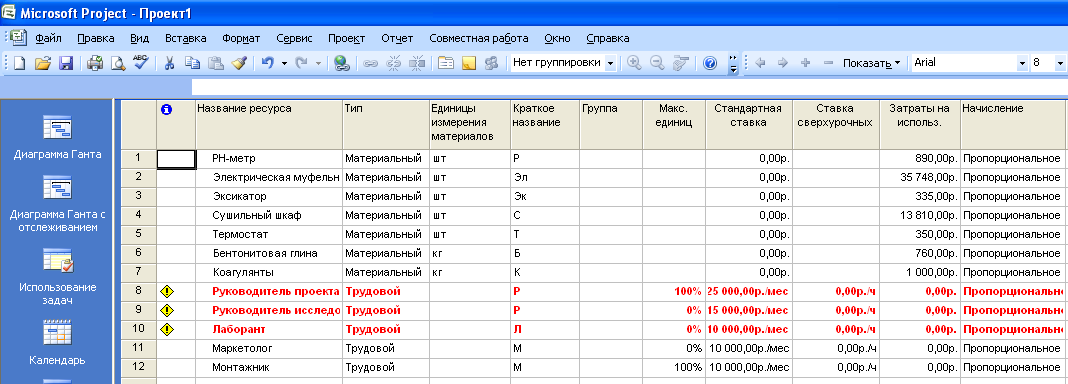Run the spelling check ABC icon
The image size is (1068, 384).
pyautogui.click(x=141, y=63)
